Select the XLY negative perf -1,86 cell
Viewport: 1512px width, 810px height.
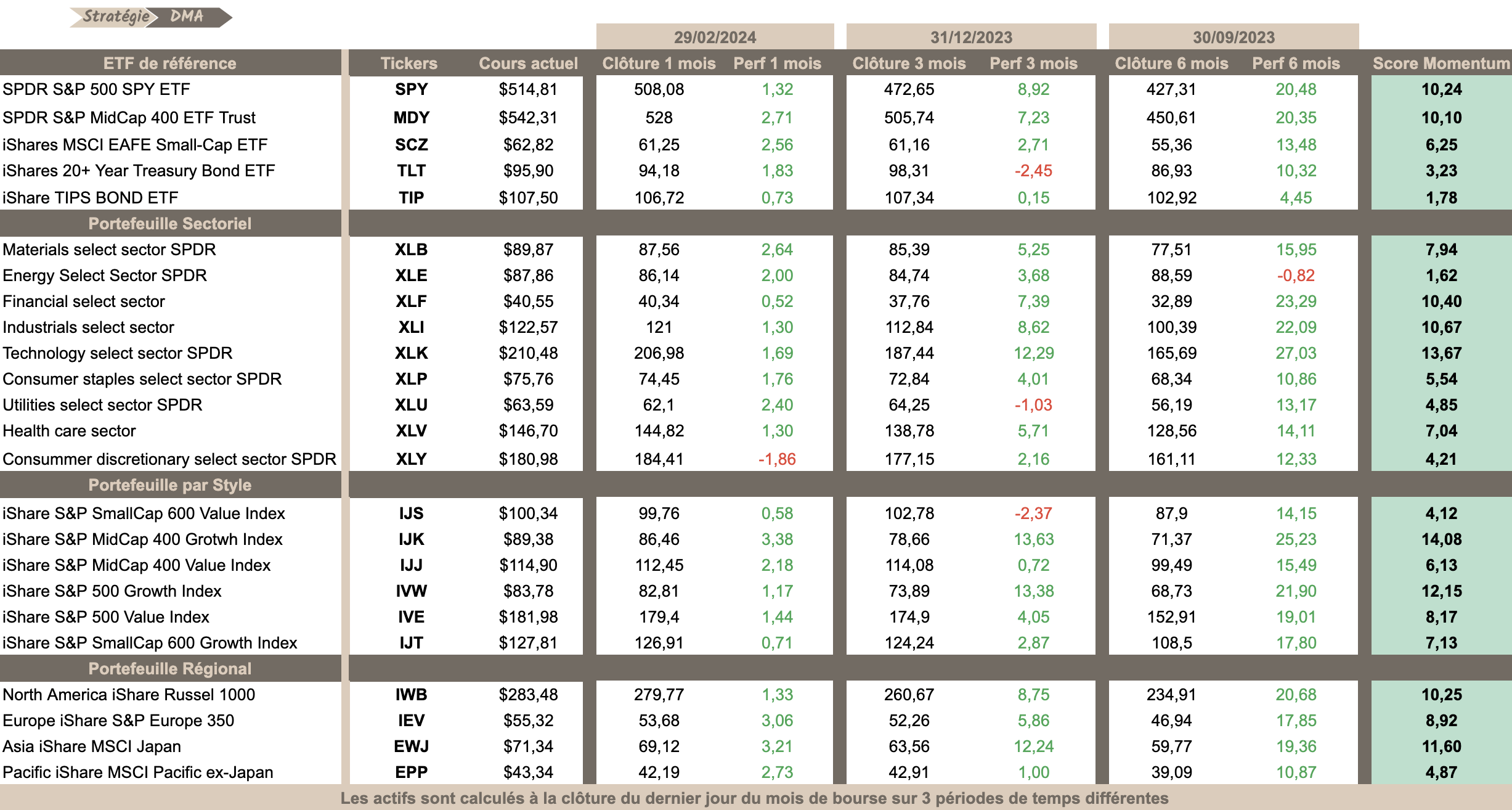(x=777, y=459)
